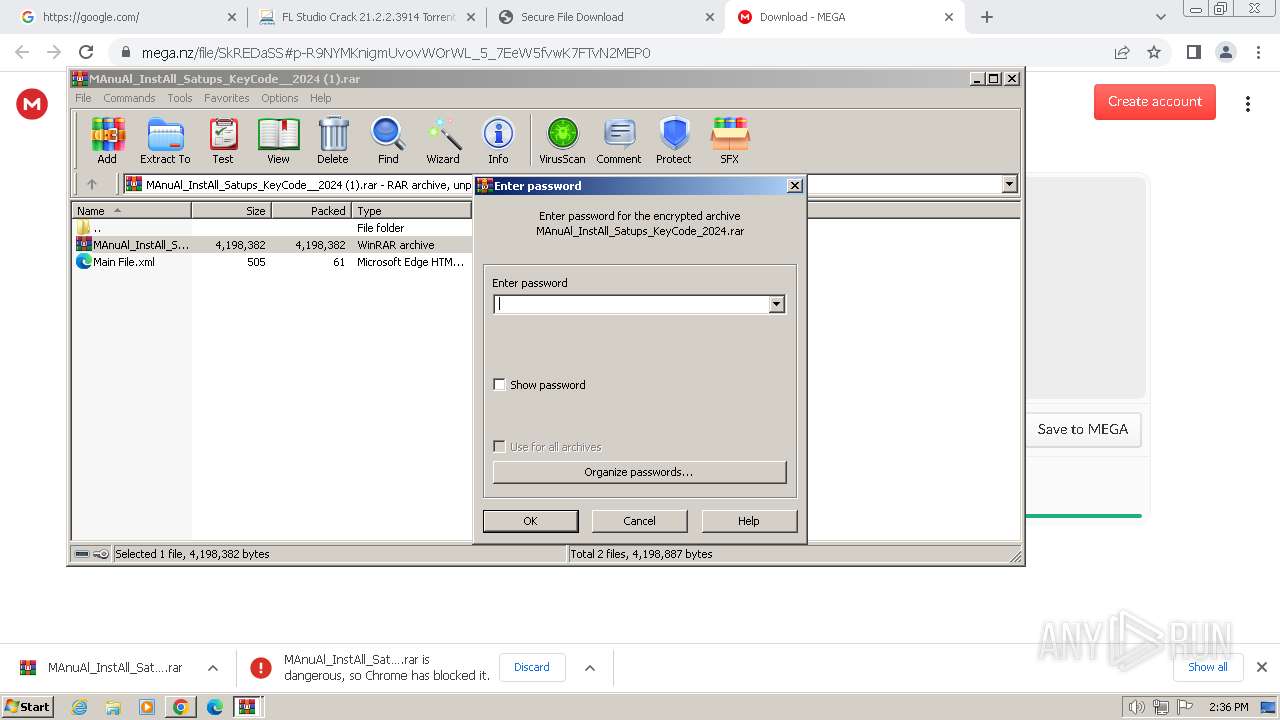Expand the WinRAR address path dropdown
This screenshot has width=1280, height=720.
point(1009,184)
